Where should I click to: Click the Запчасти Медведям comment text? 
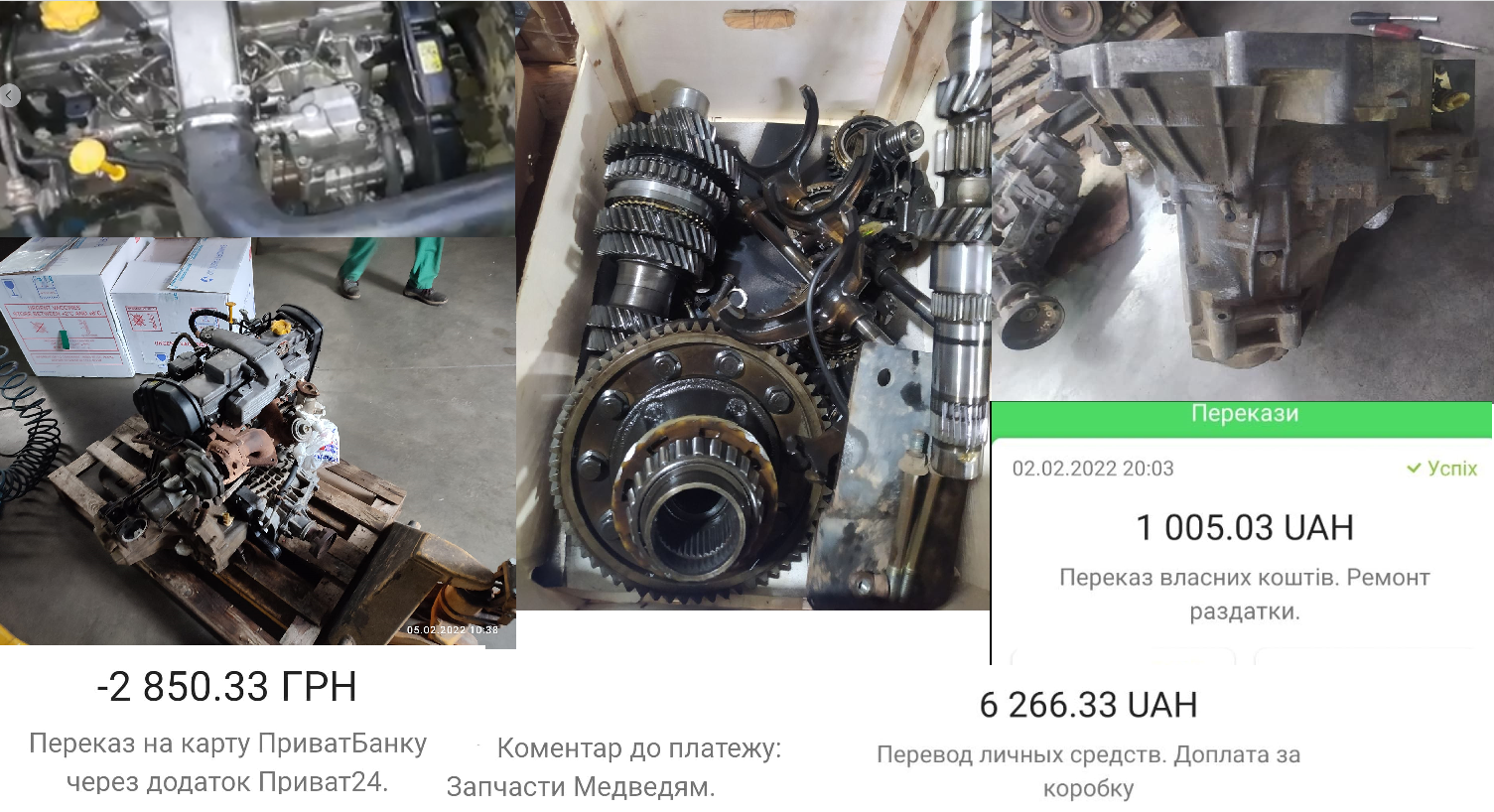[581, 787]
